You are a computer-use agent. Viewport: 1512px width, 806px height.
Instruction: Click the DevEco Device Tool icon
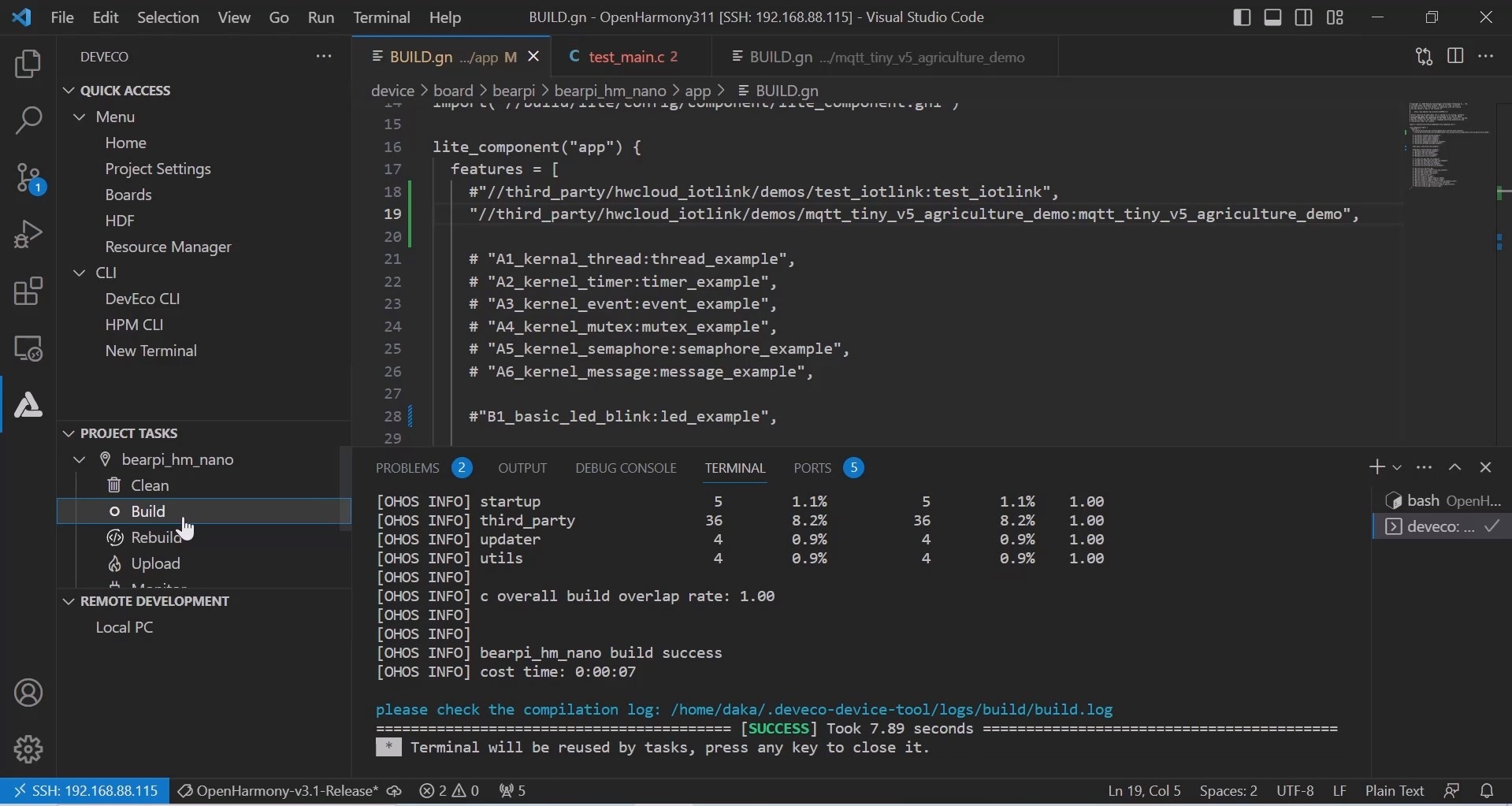click(x=28, y=405)
